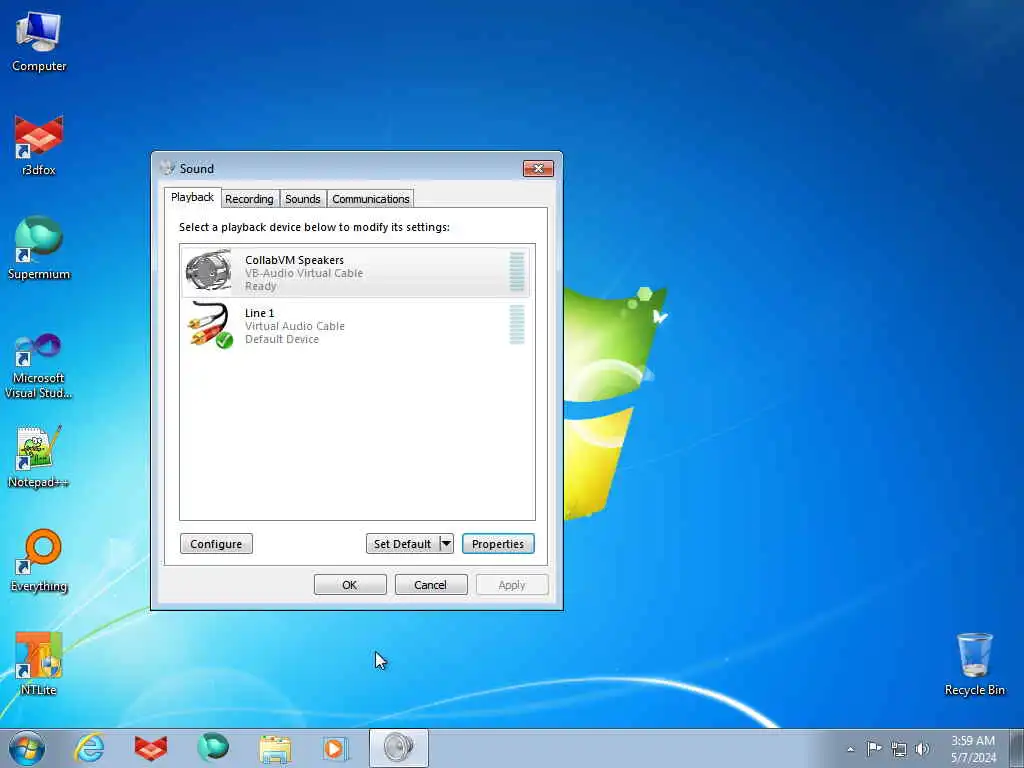The width and height of the screenshot is (1024, 768).
Task: Launch Supermium from the taskbar
Action: coord(213,748)
